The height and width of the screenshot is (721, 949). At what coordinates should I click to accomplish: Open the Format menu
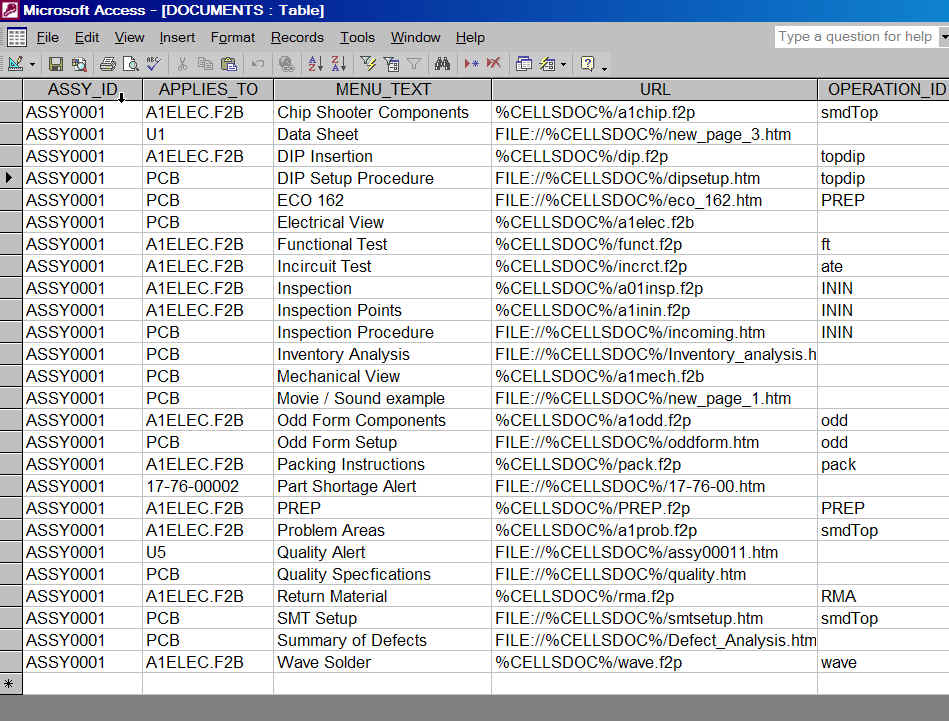(x=233, y=38)
